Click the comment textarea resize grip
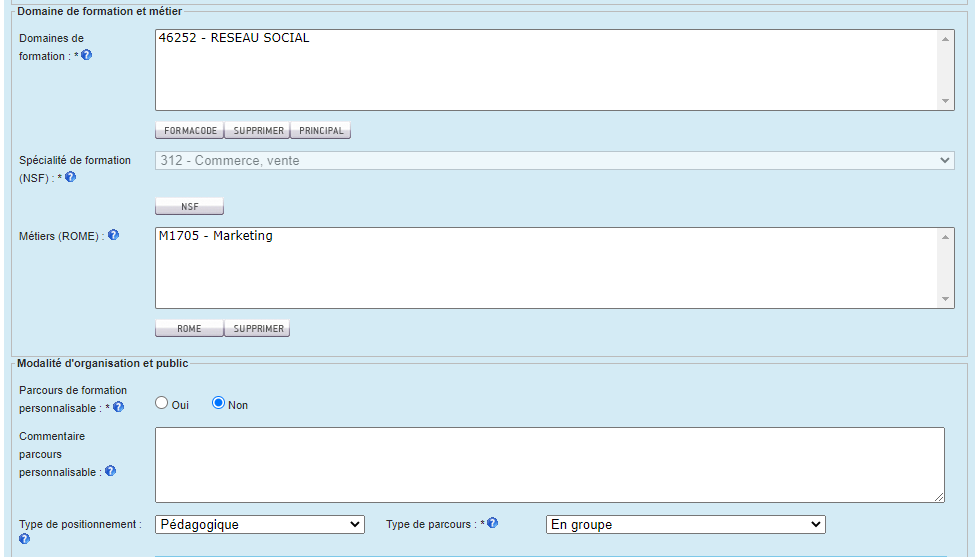 (939, 497)
